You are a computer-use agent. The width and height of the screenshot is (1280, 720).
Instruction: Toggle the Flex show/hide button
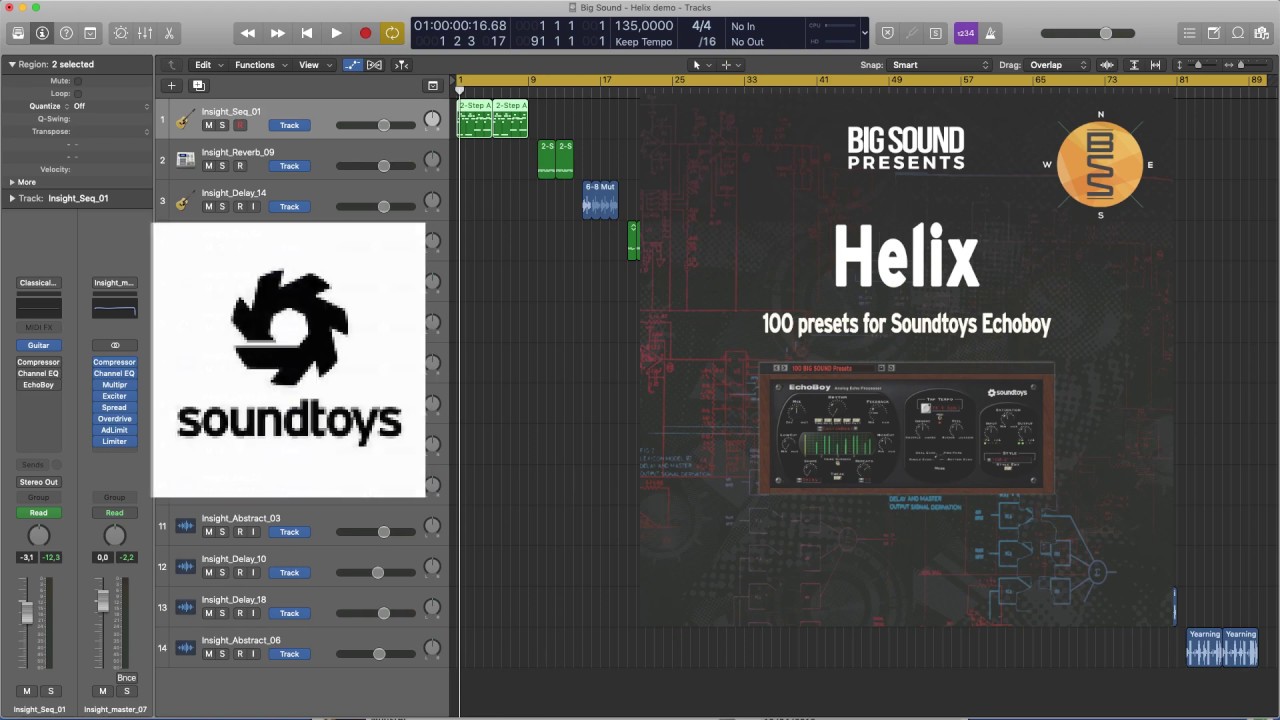(374, 65)
